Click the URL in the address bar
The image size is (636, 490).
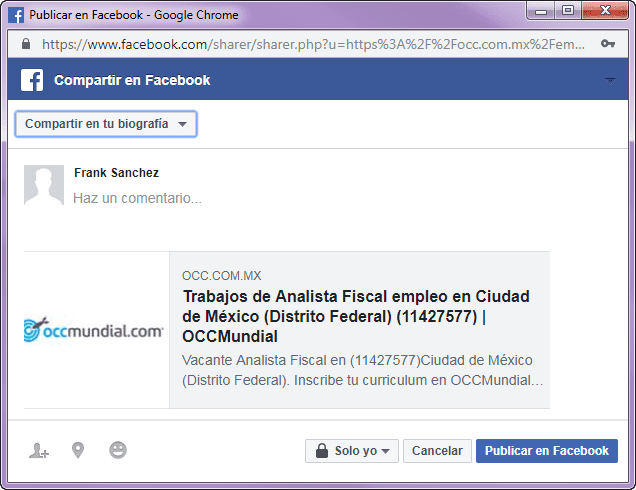[x=314, y=44]
